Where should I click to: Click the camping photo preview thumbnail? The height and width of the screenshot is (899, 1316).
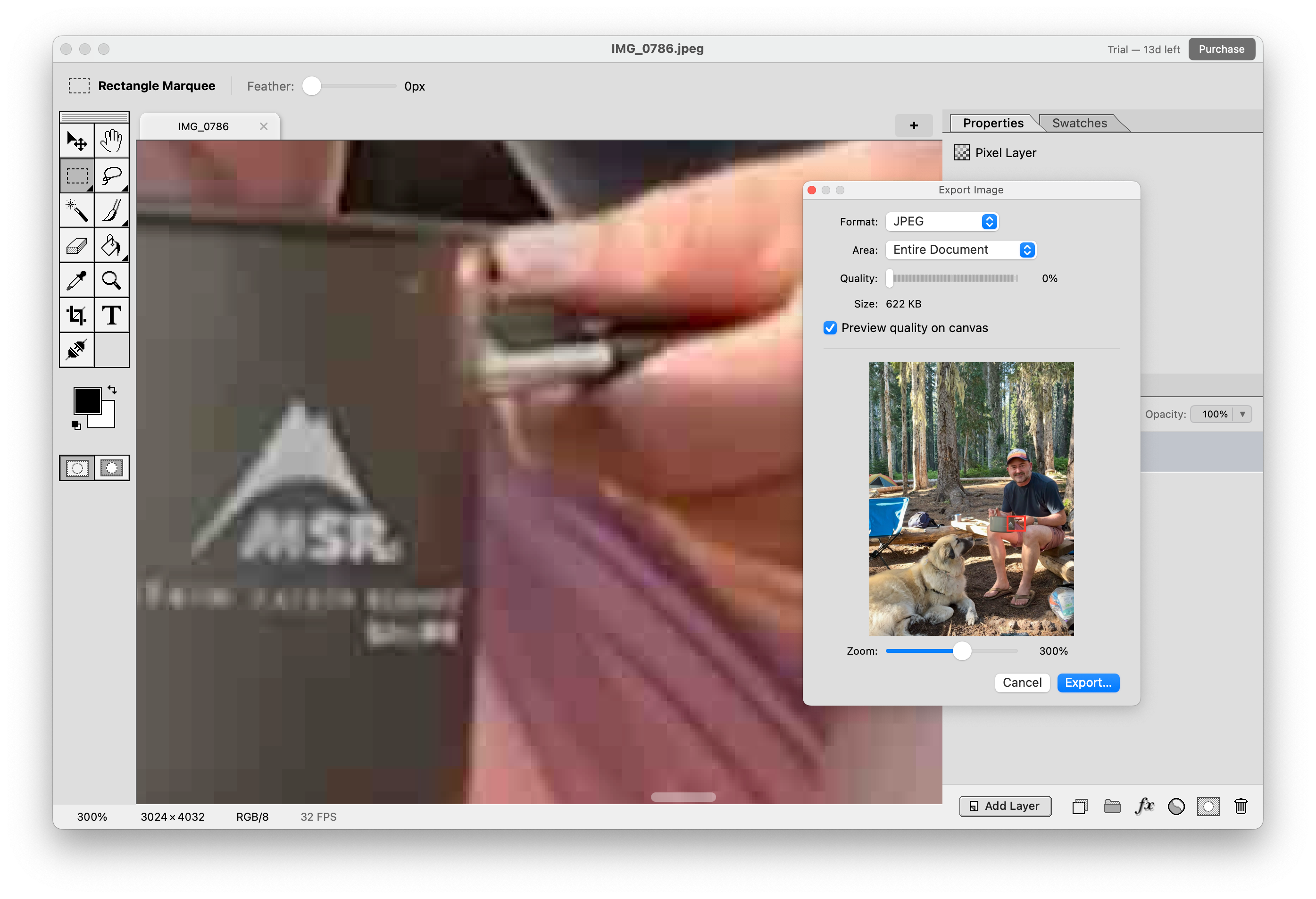coord(971,499)
